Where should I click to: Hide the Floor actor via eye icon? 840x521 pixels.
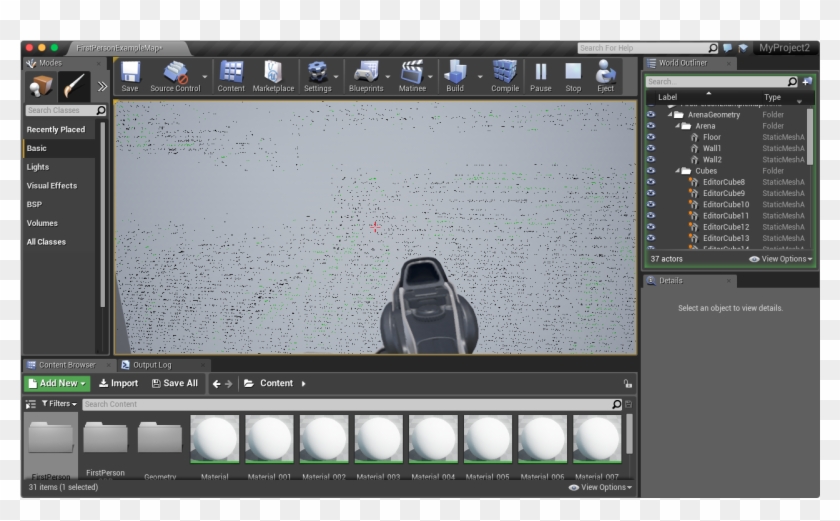651,138
